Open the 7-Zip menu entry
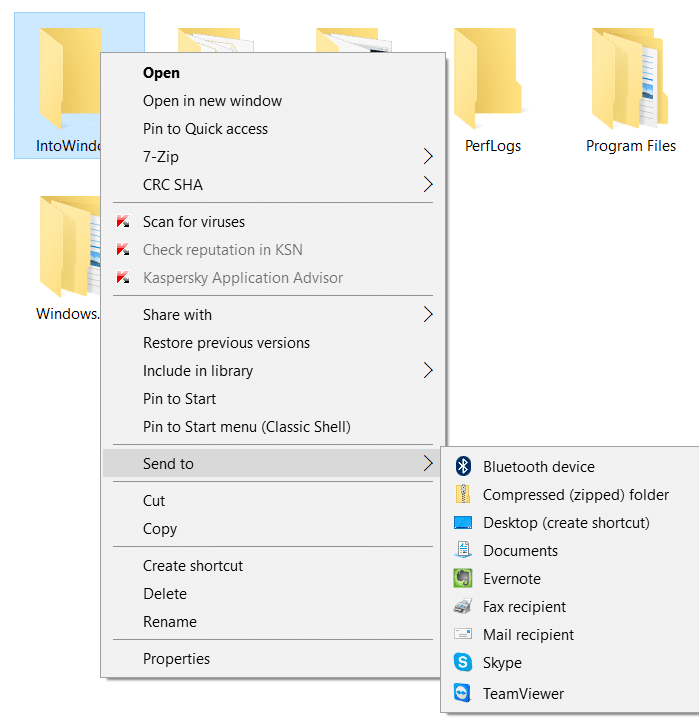699x720 pixels. pyautogui.click(x=273, y=157)
